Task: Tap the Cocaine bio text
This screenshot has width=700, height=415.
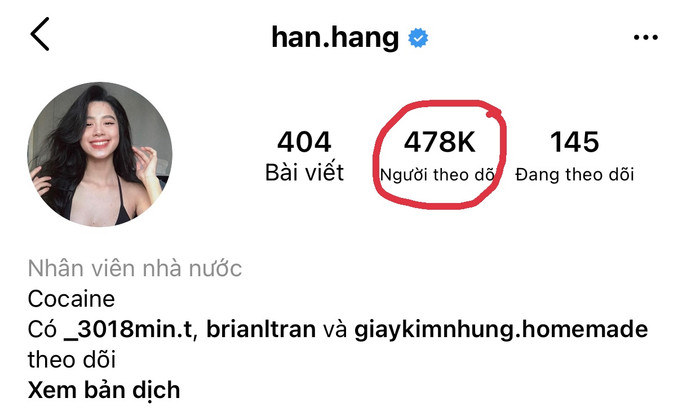Action: pos(71,299)
